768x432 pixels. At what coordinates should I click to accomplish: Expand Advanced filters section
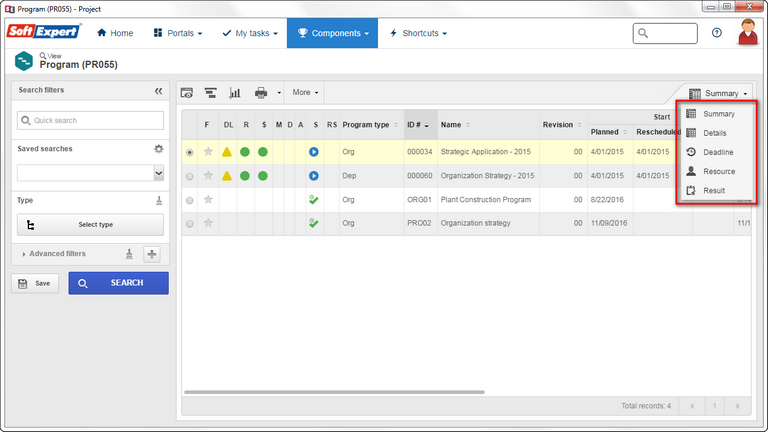[x=54, y=254]
